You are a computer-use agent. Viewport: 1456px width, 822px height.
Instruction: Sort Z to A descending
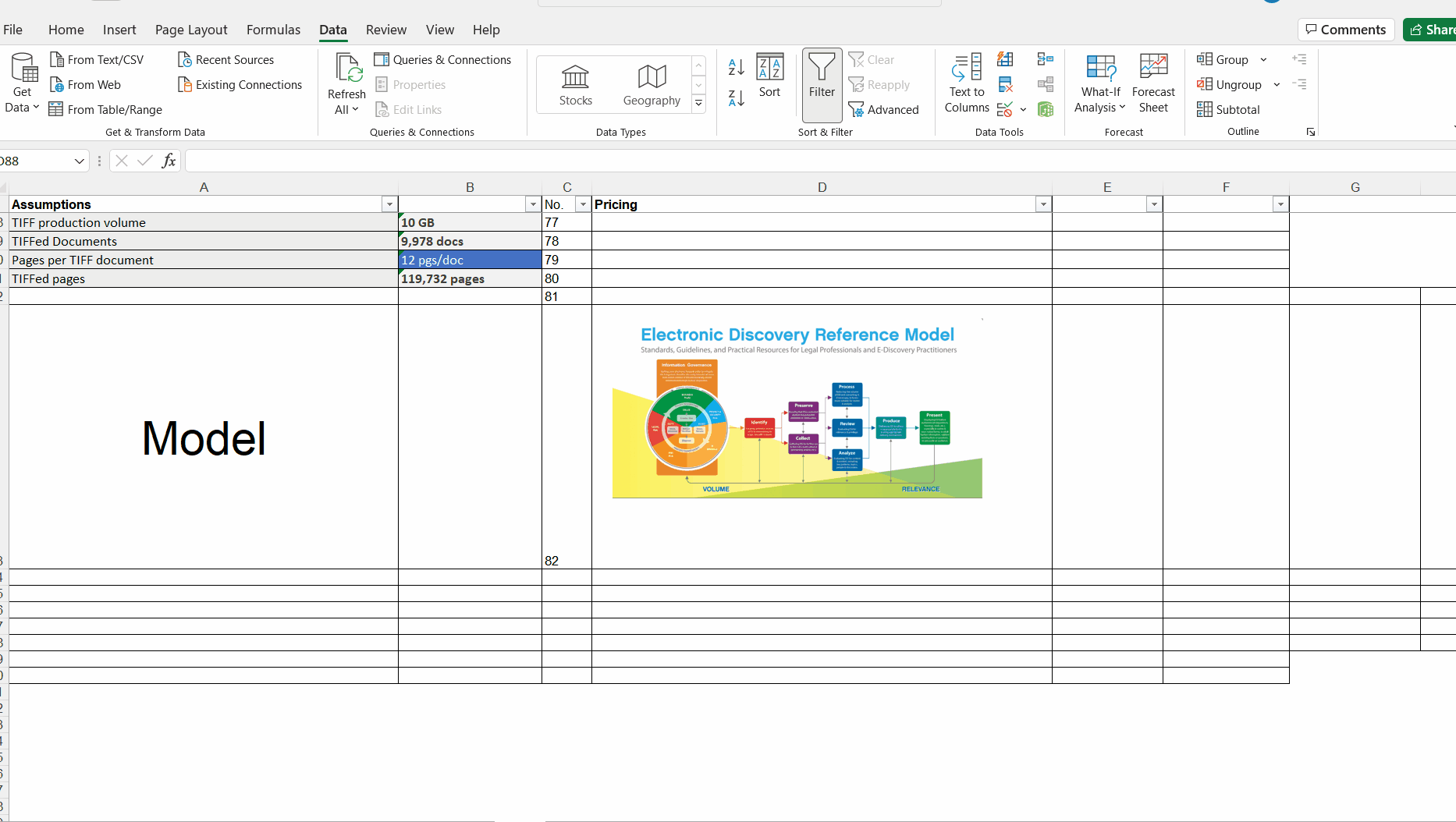click(736, 97)
